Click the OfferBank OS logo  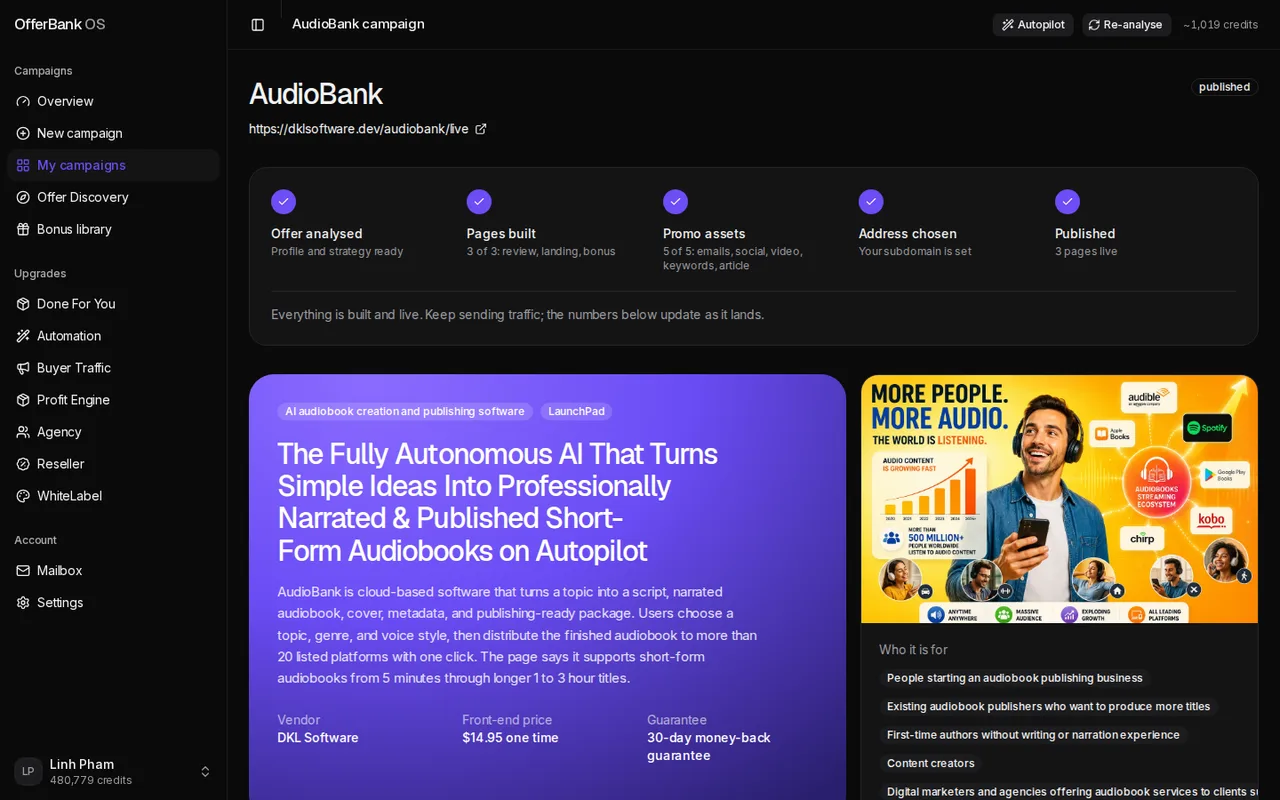tap(60, 24)
